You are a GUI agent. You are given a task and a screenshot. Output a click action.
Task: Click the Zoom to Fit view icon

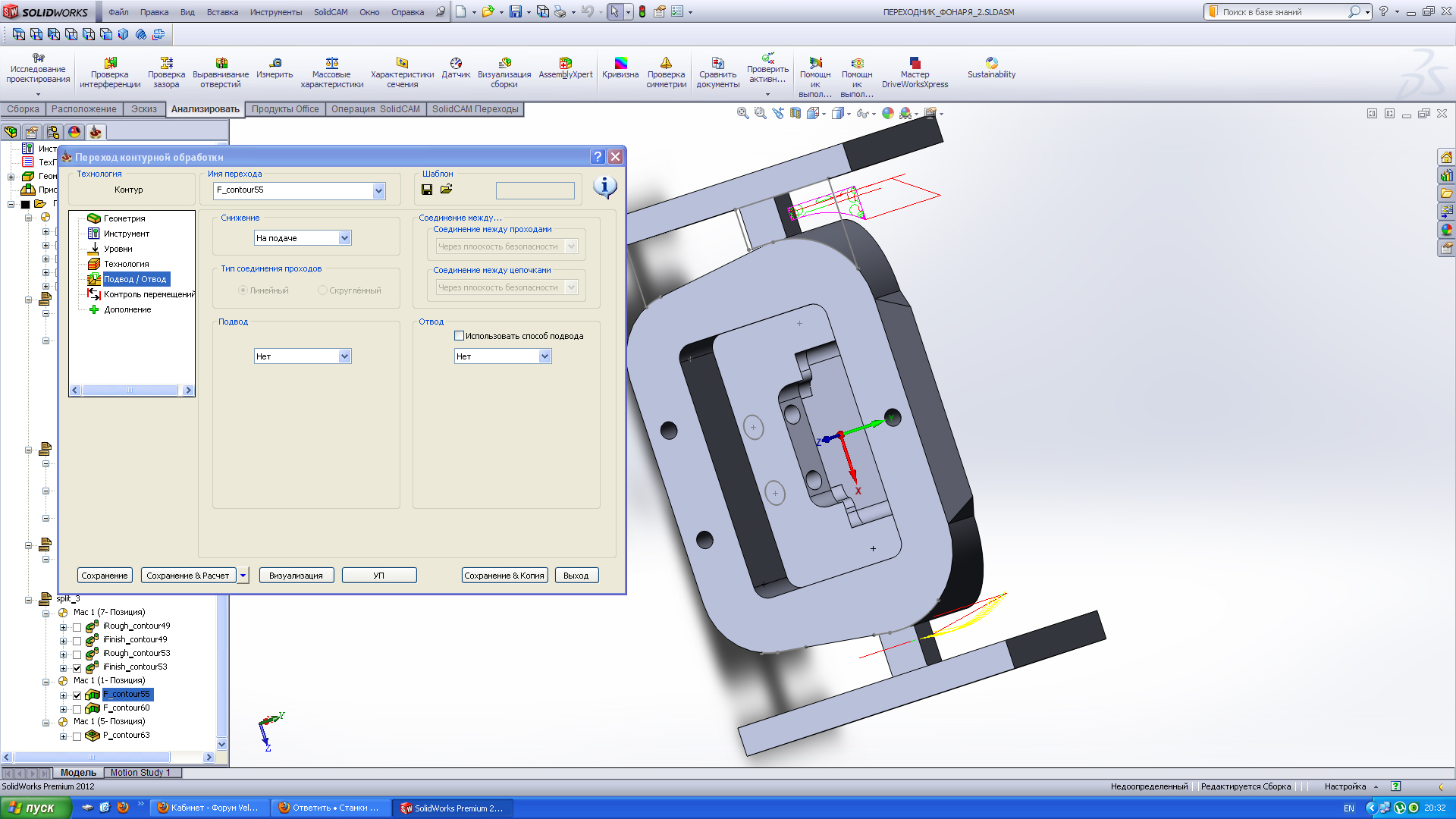[x=742, y=113]
